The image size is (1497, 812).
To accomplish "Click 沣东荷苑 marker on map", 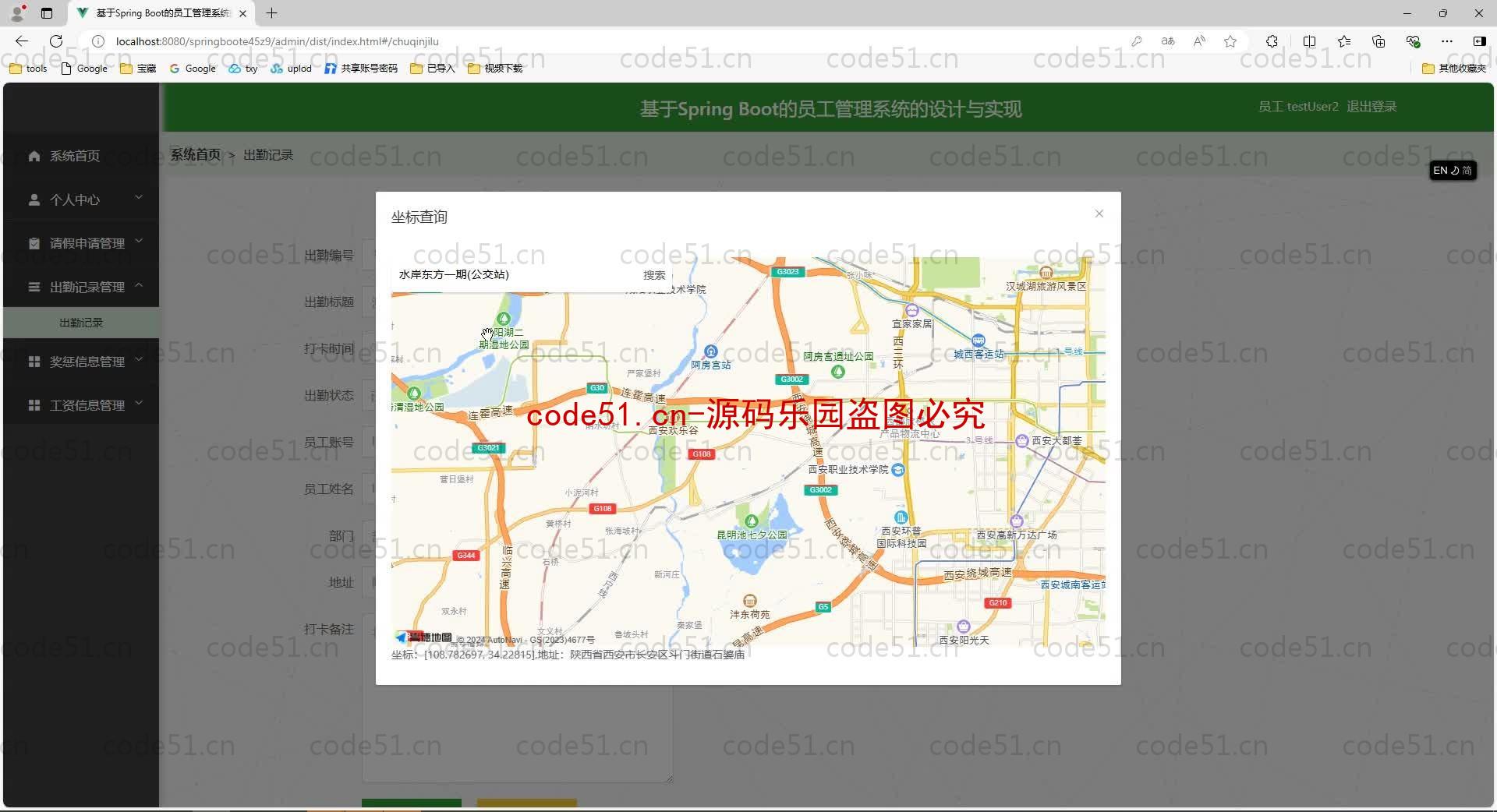I will [749, 601].
